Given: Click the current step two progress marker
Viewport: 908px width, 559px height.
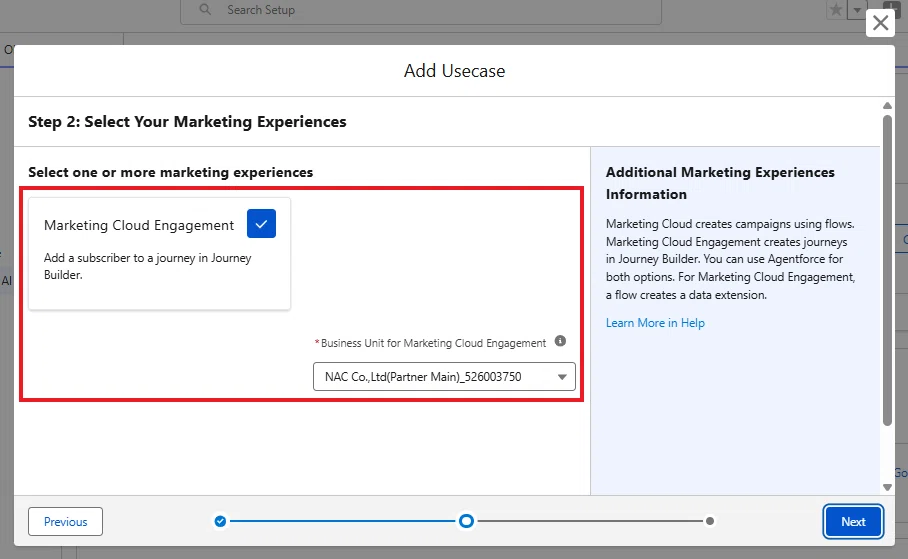Looking at the screenshot, I should 466,521.
